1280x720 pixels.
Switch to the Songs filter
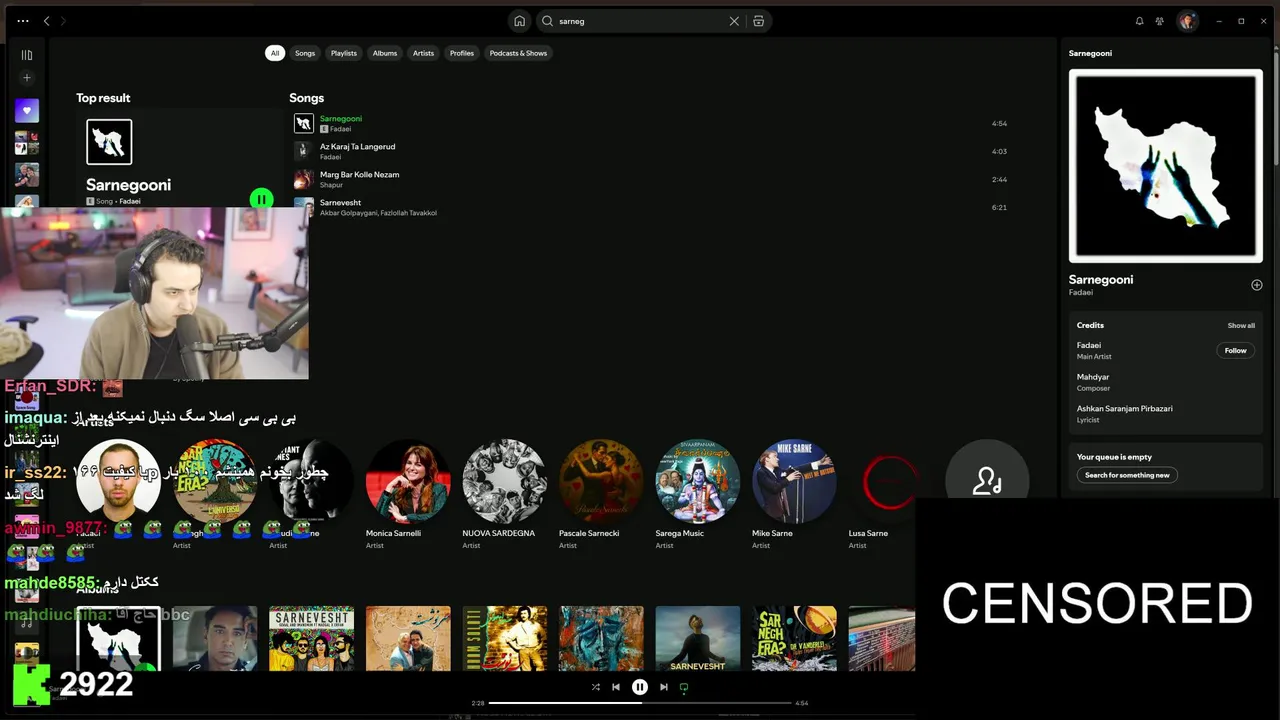pos(305,53)
